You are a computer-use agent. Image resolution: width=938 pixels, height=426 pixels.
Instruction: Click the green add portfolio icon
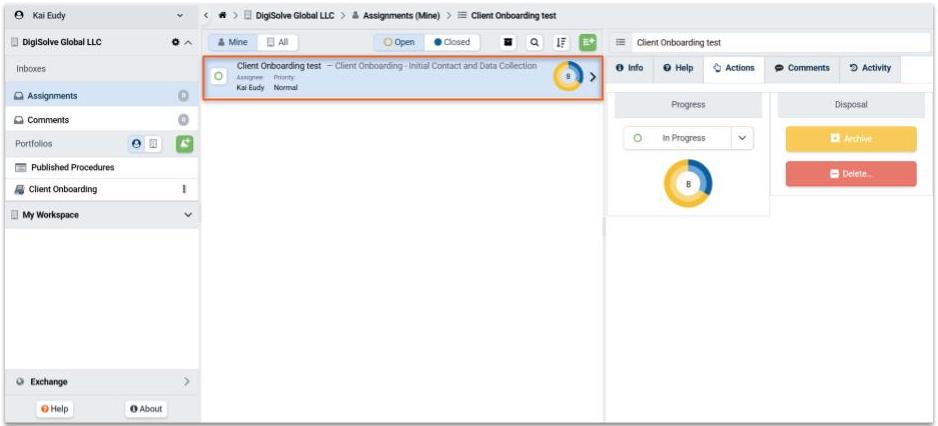coord(184,144)
